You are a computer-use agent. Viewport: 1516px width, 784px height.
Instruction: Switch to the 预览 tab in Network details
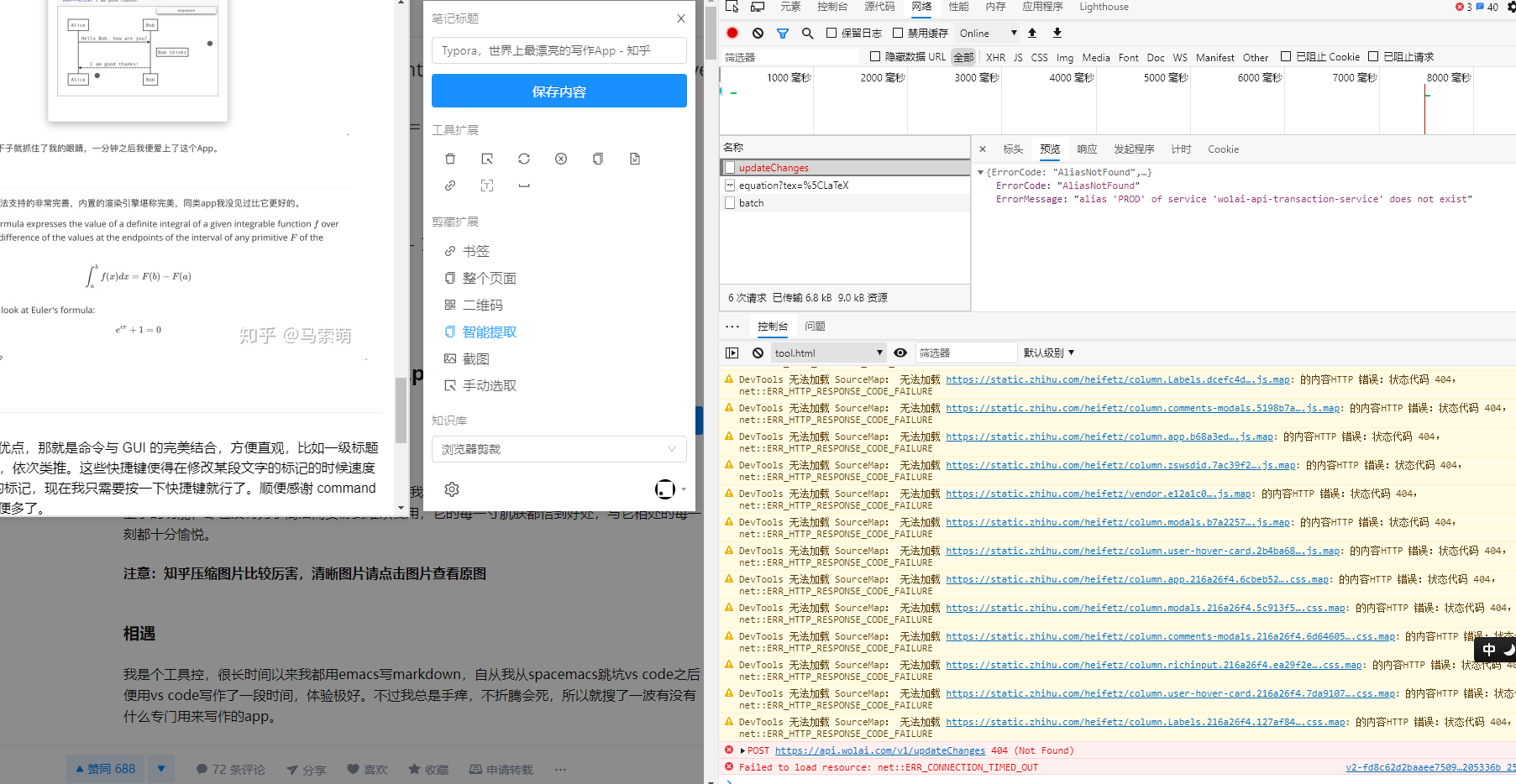(x=1049, y=149)
